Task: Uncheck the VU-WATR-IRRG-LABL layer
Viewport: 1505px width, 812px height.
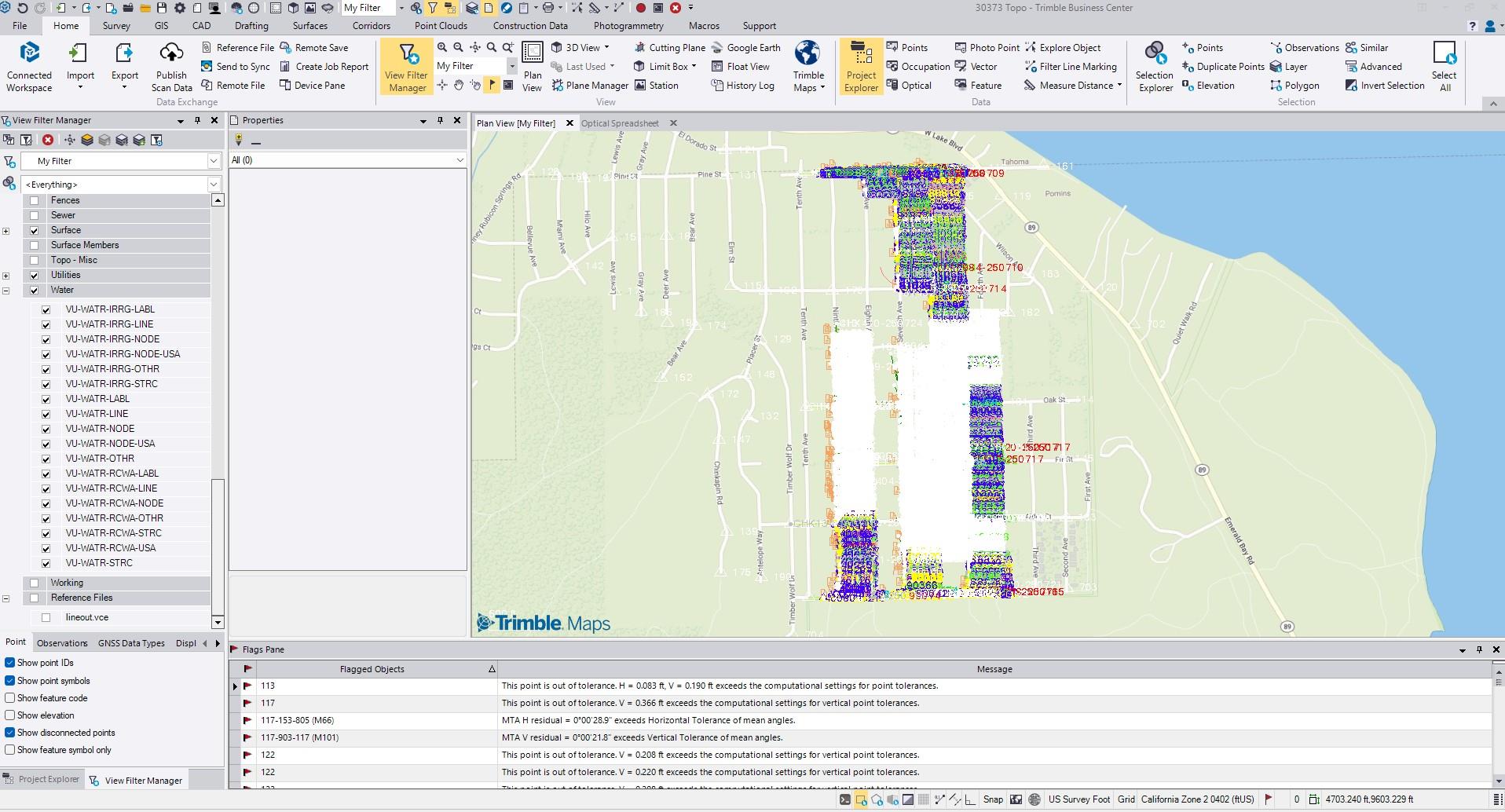Action: (x=46, y=309)
